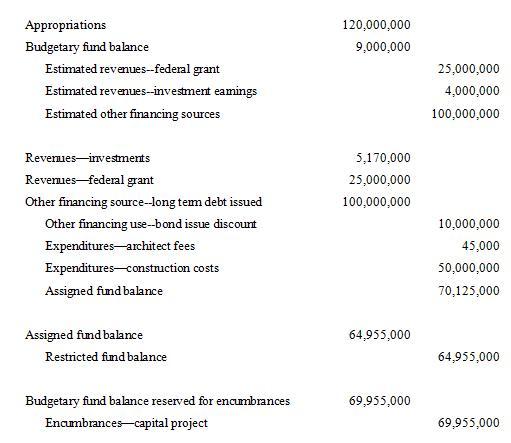The width and height of the screenshot is (511, 443).
Task: Select Other financing source--long term debt issued
Action: click(x=143, y=202)
